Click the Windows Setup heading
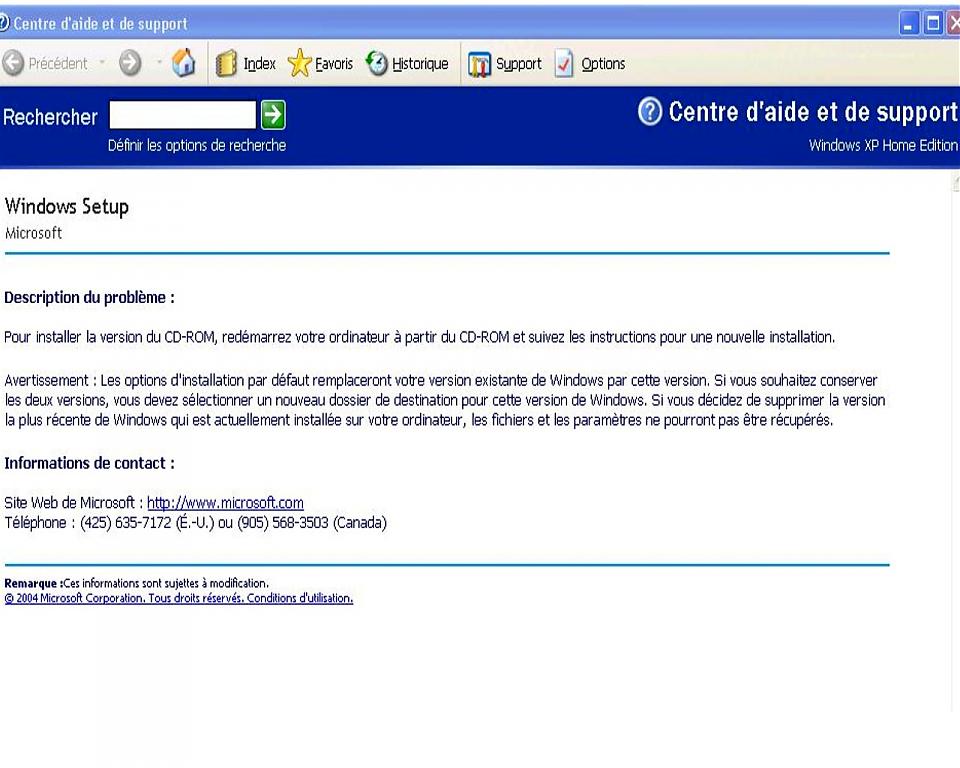The height and width of the screenshot is (768, 960). (67, 206)
